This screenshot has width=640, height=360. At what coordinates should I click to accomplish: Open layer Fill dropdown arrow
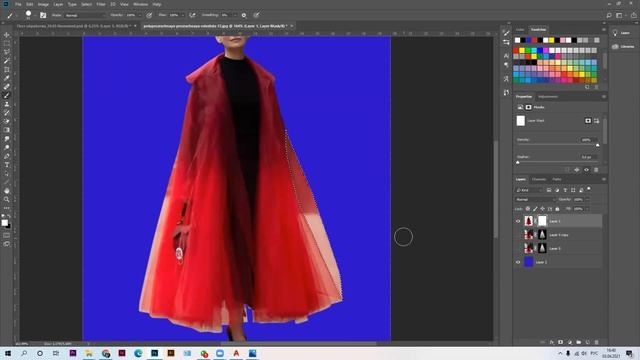point(587,209)
